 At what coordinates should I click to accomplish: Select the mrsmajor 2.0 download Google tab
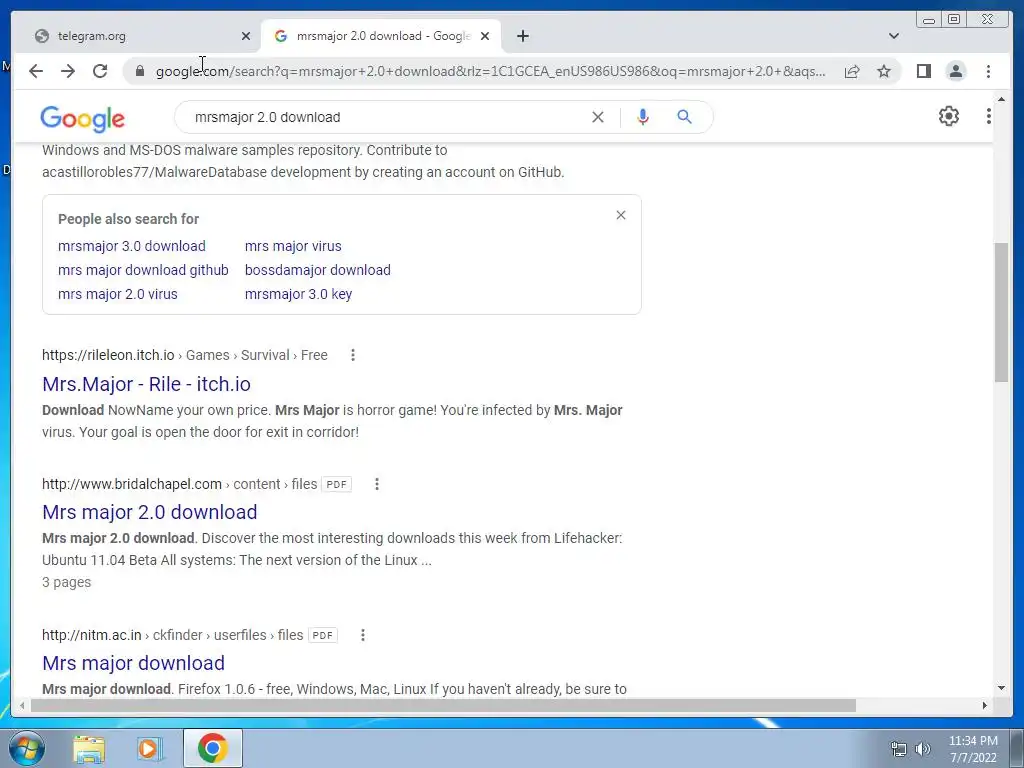pos(381,36)
